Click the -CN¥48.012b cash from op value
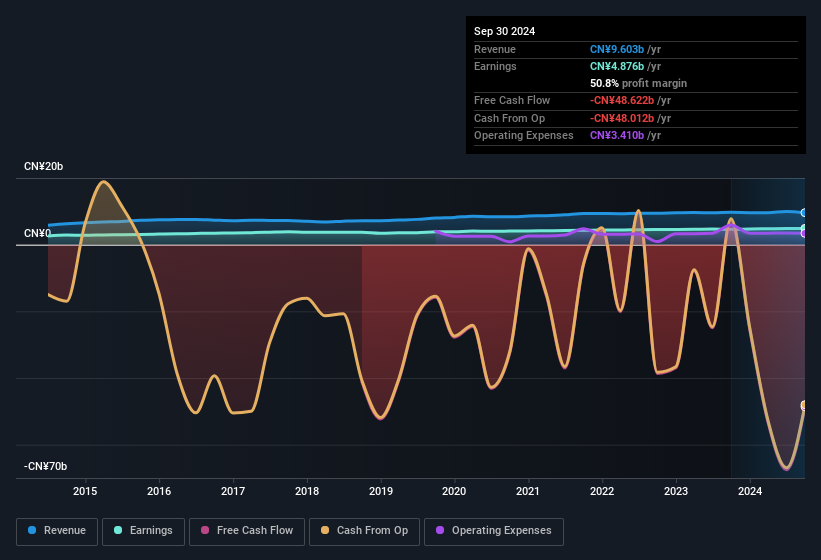 (622, 118)
